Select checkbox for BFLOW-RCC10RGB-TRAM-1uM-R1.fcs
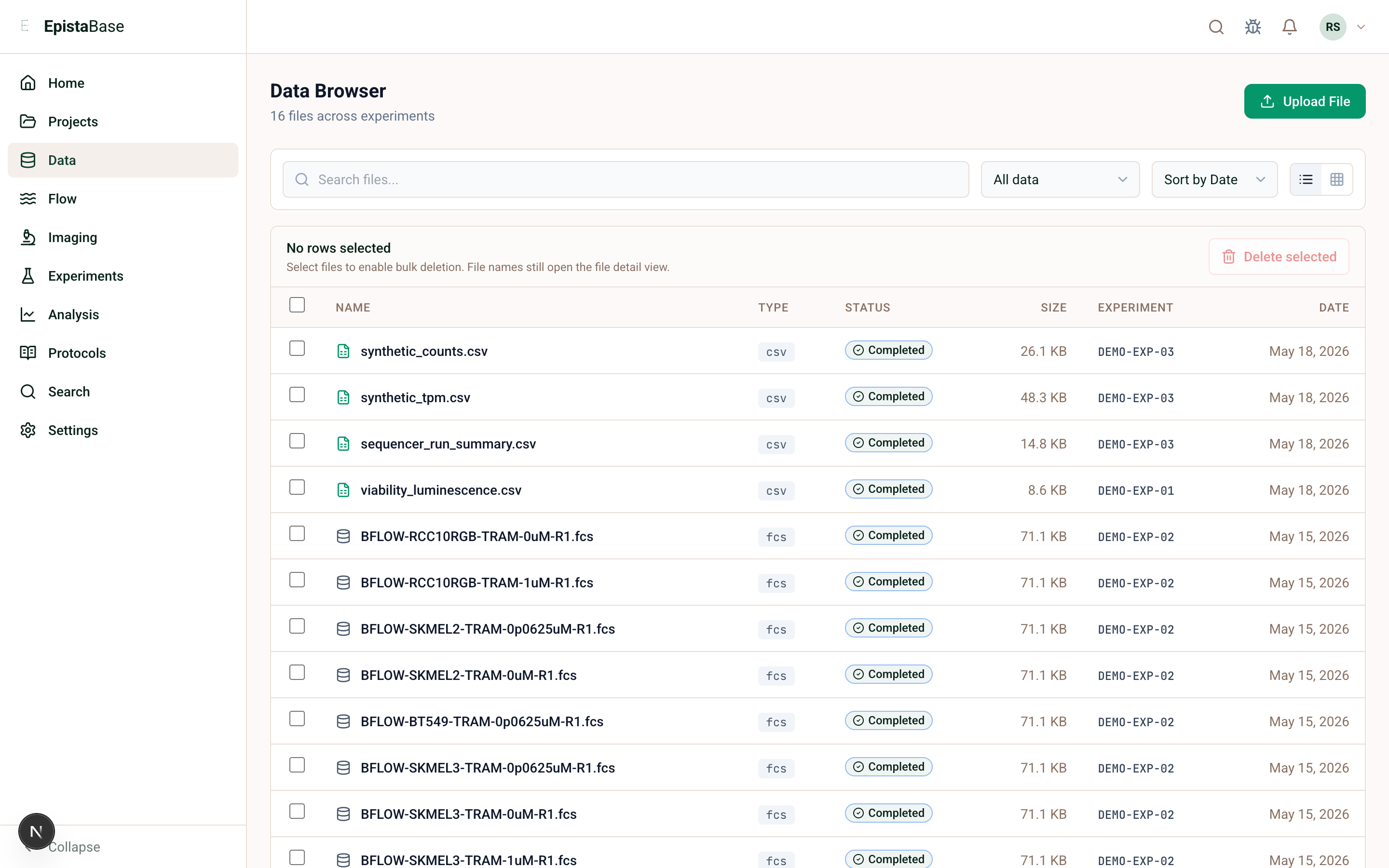Viewport: 1389px width, 868px height. [297, 580]
